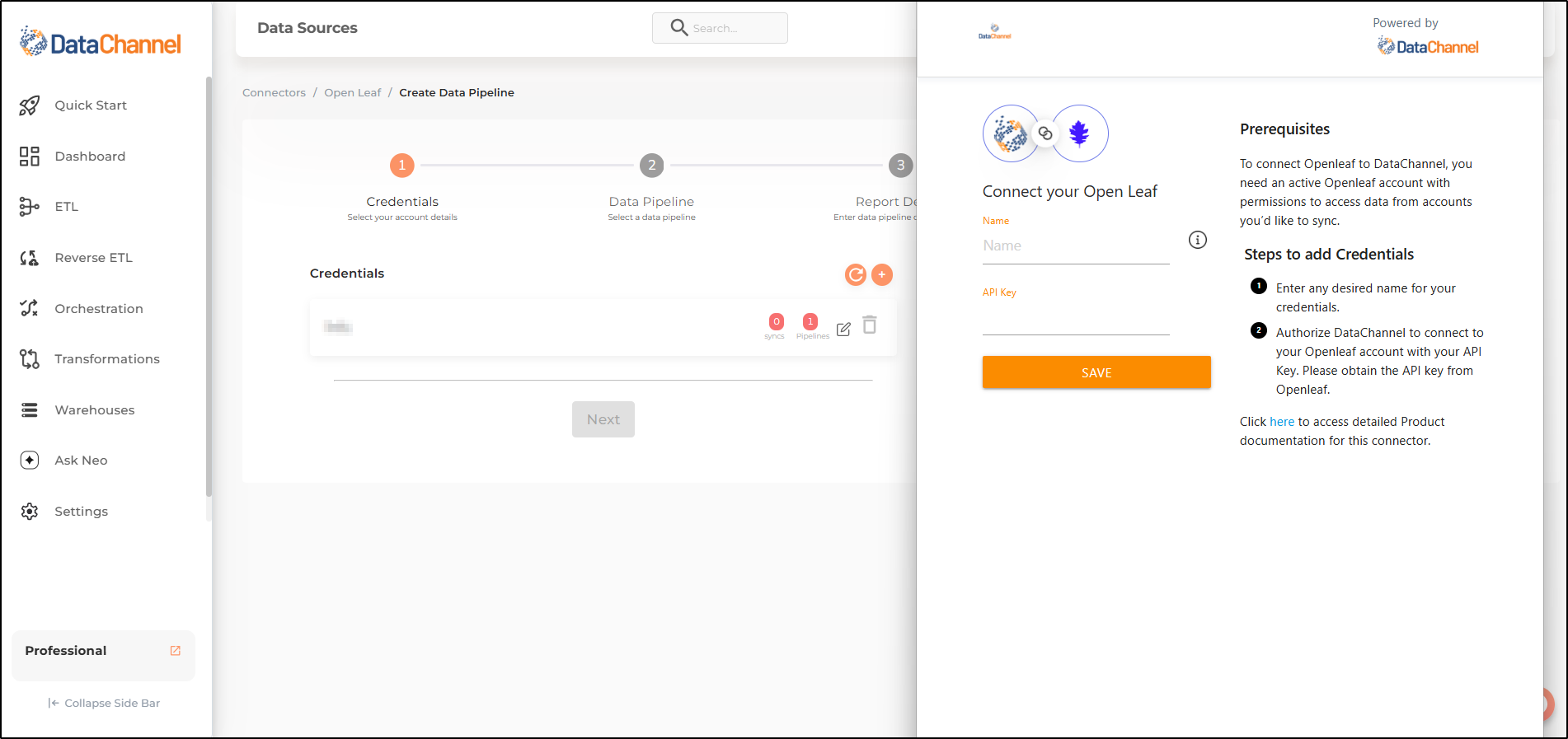Go to Reverse ETL section
The width and height of the screenshot is (1568, 739).
(x=93, y=258)
